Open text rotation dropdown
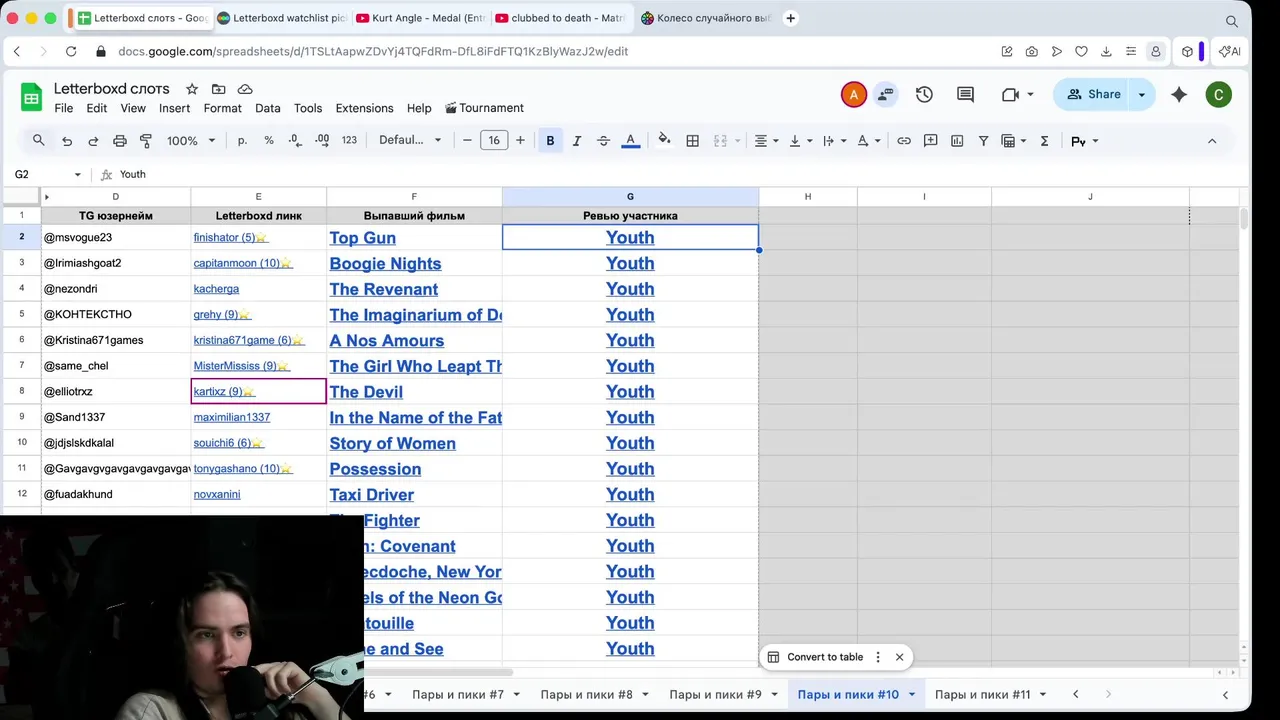This screenshot has height=720, width=1280. tap(869, 141)
